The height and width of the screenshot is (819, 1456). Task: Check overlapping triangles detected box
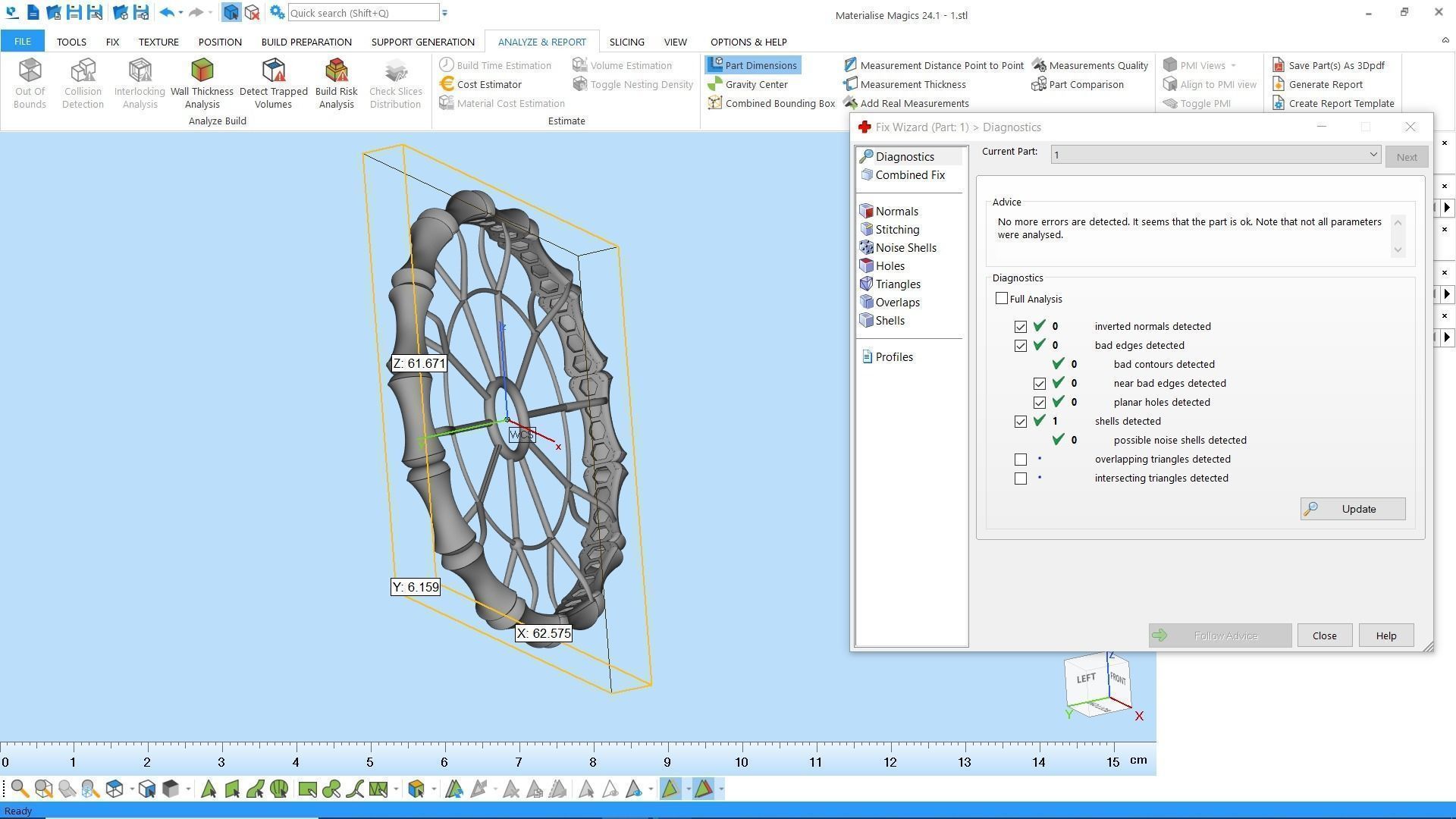1021,460
